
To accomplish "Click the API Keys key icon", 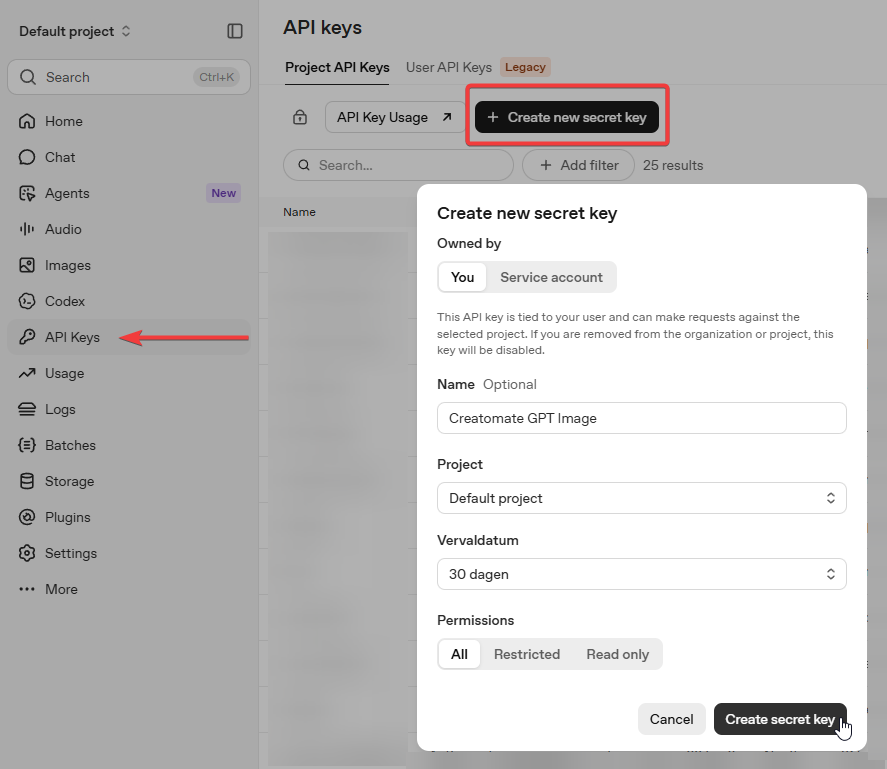I will click(x=27, y=337).
